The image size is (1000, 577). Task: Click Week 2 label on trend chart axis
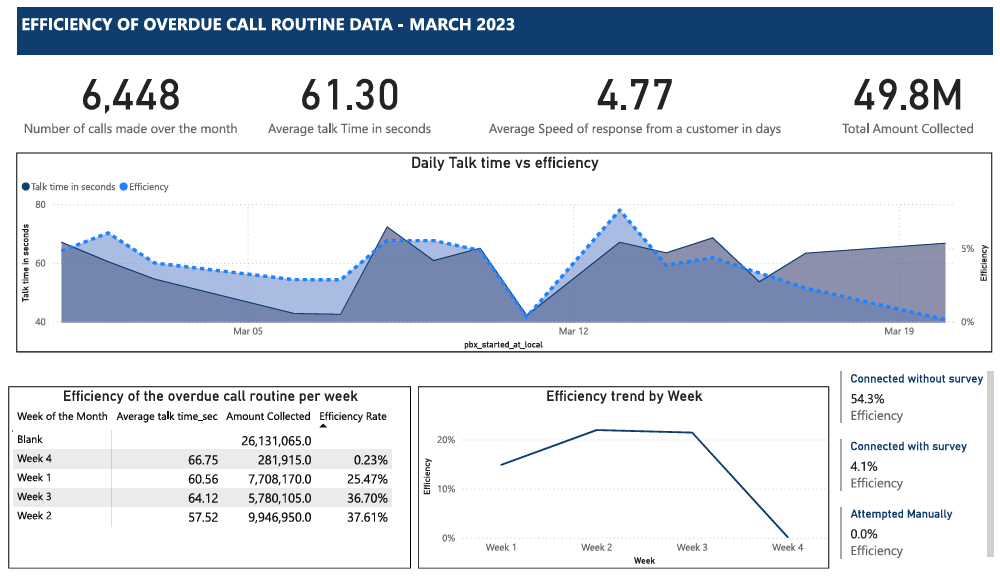pos(596,547)
